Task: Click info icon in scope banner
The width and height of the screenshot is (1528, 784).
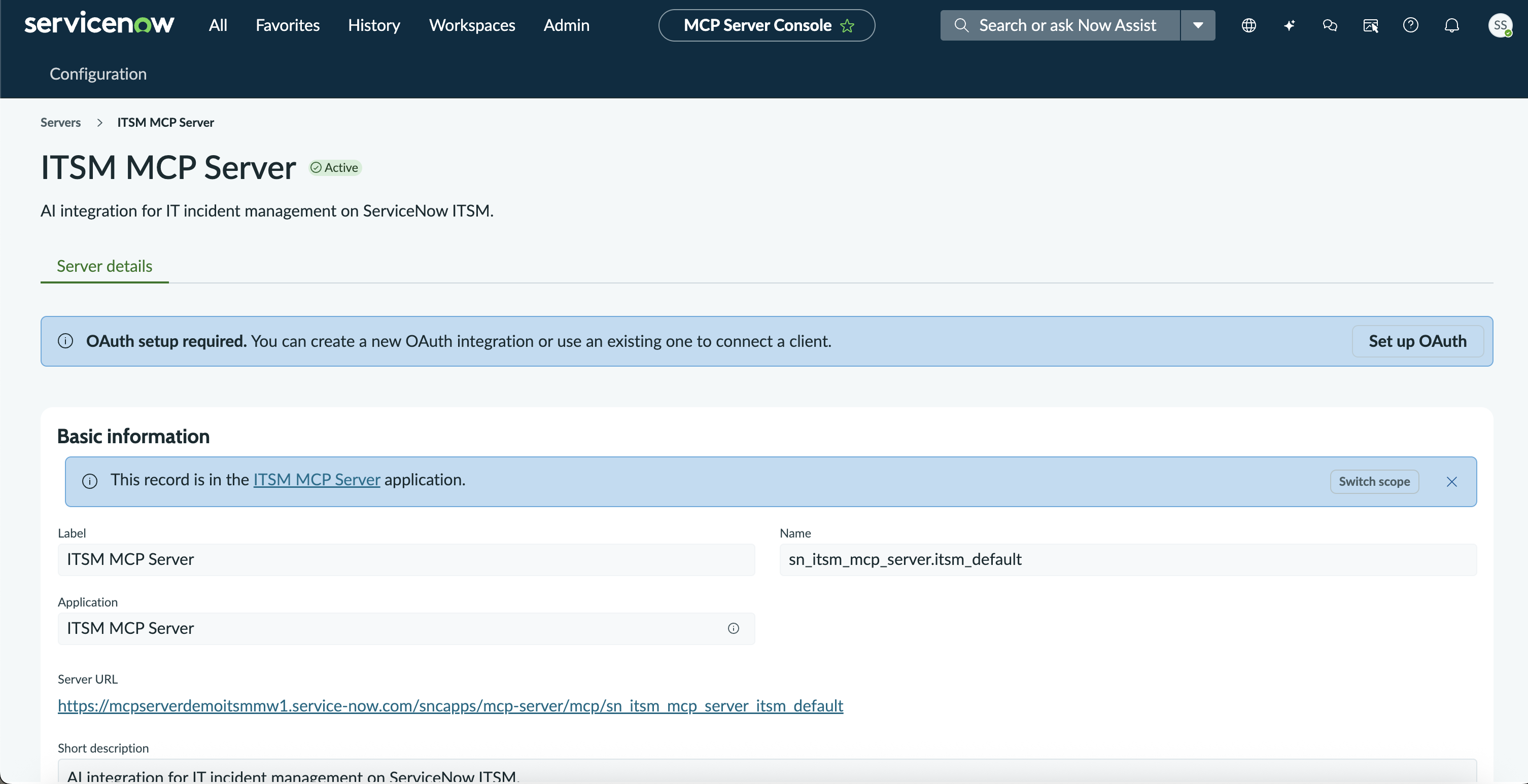Action: click(x=90, y=481)
